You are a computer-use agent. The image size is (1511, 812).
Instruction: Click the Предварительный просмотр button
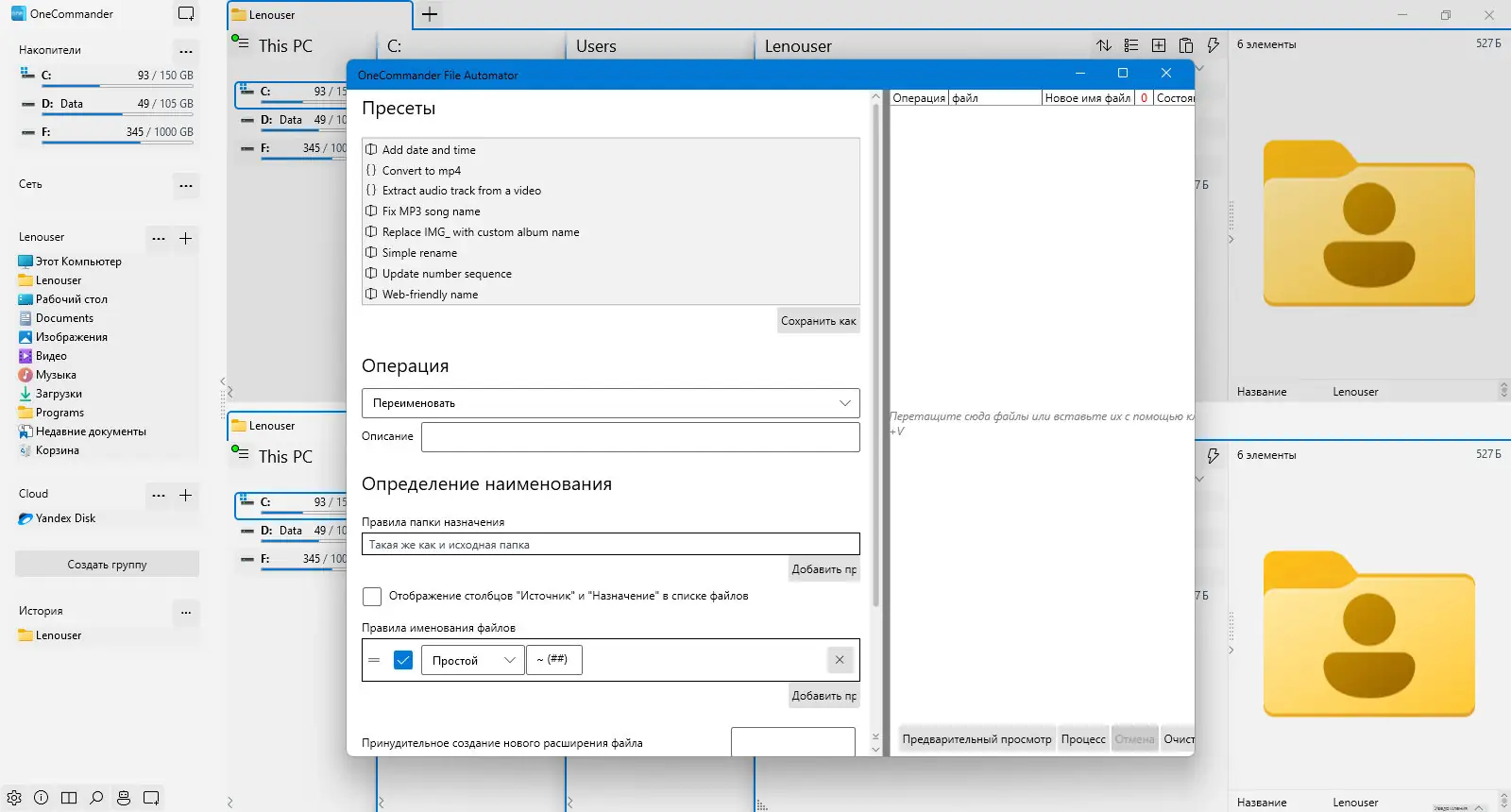(x=976, y=739)
